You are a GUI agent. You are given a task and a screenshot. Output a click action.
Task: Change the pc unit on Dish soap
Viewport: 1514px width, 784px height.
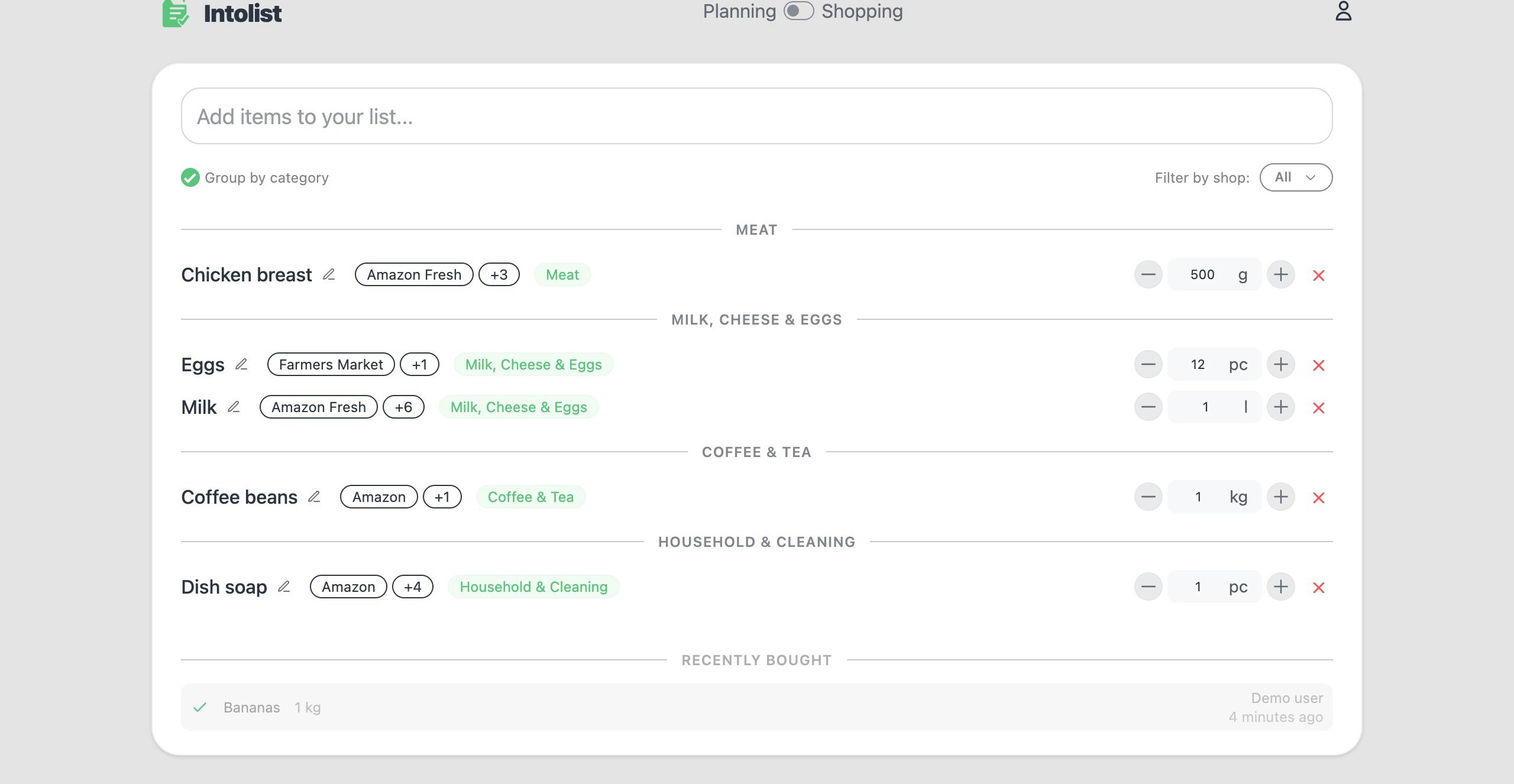pyautogui.click(x=1238, y=587)
